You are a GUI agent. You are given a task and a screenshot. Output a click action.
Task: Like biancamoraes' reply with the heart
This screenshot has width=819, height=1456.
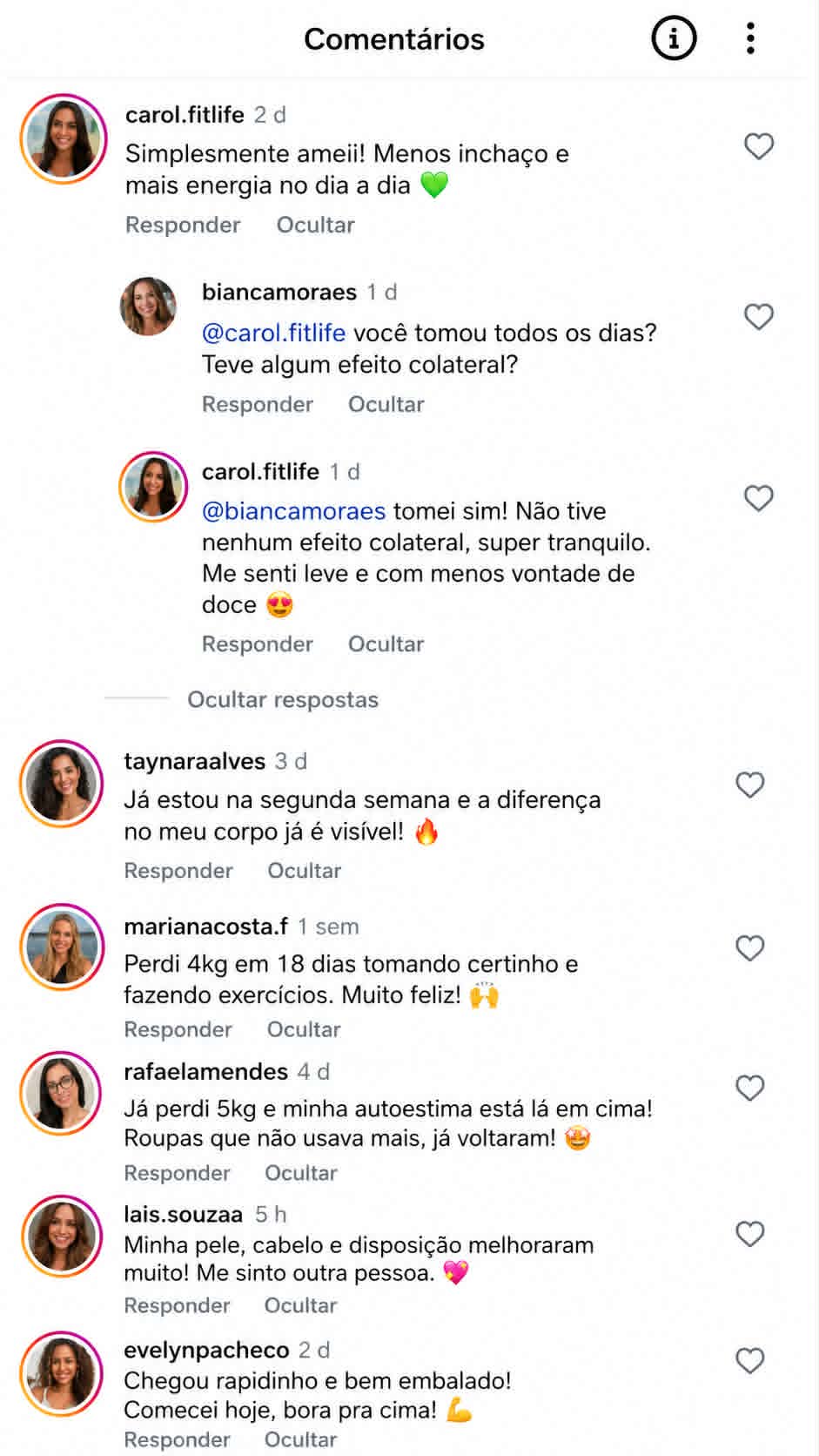pyautogui.click(x=759, y=316)
